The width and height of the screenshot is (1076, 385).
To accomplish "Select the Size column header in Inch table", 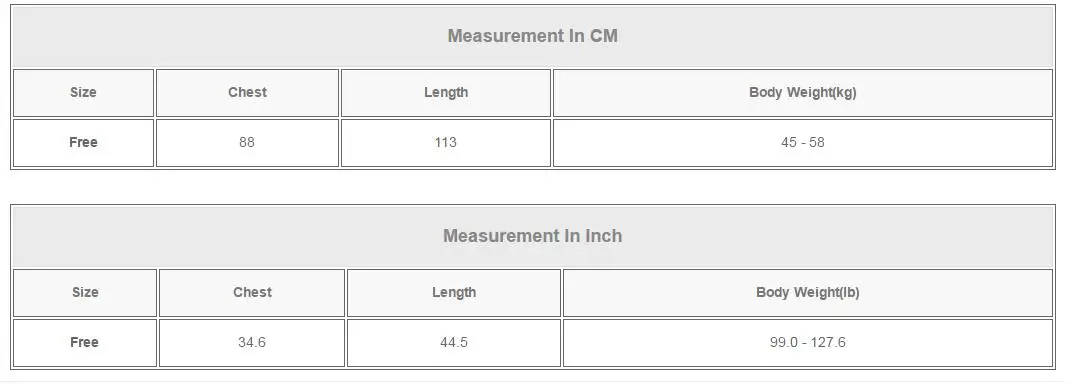I will pyautogui.click(x=85, y=292).
